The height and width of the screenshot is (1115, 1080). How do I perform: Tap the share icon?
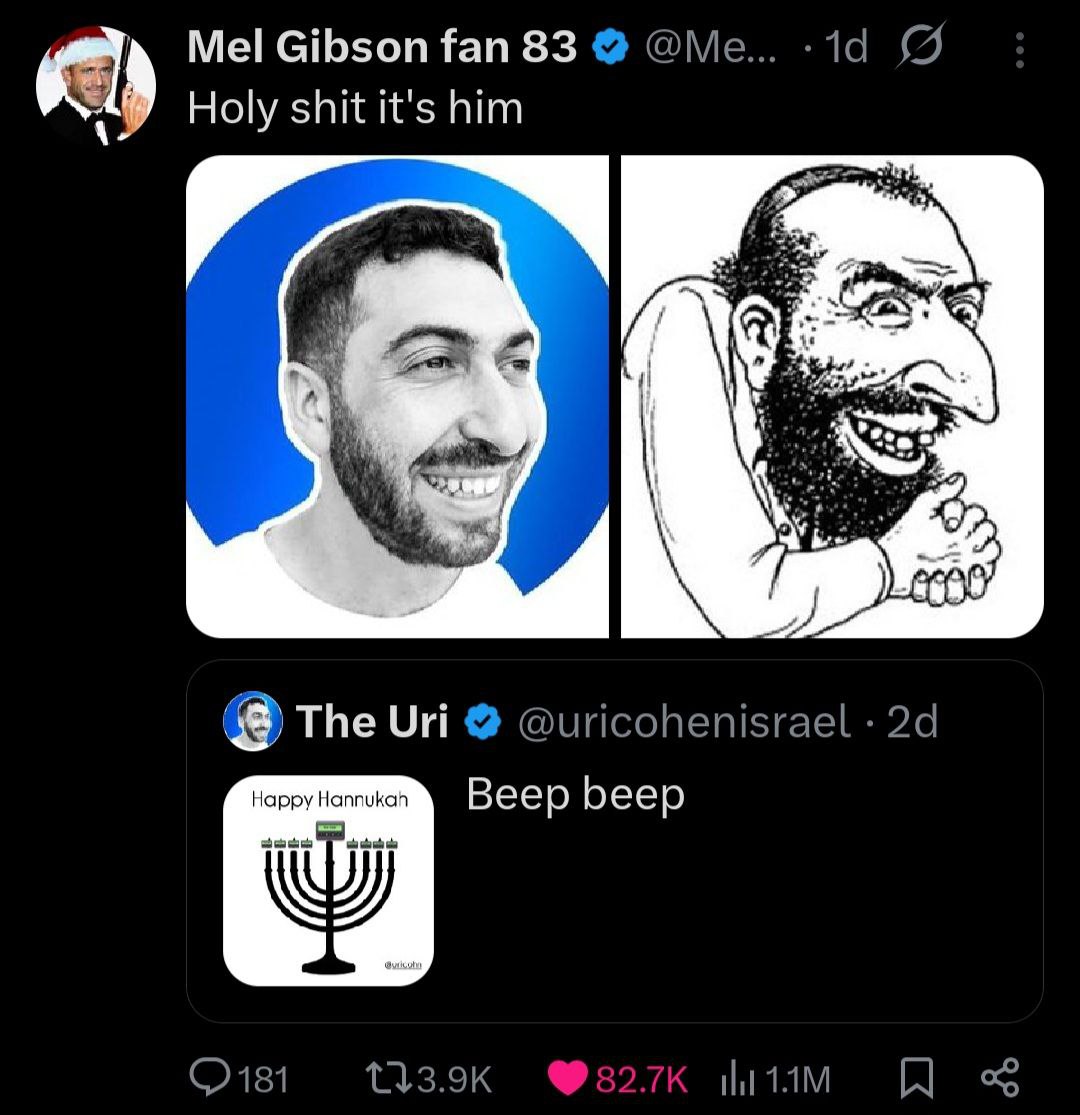pyautogui.click(x=999, y=1077)
